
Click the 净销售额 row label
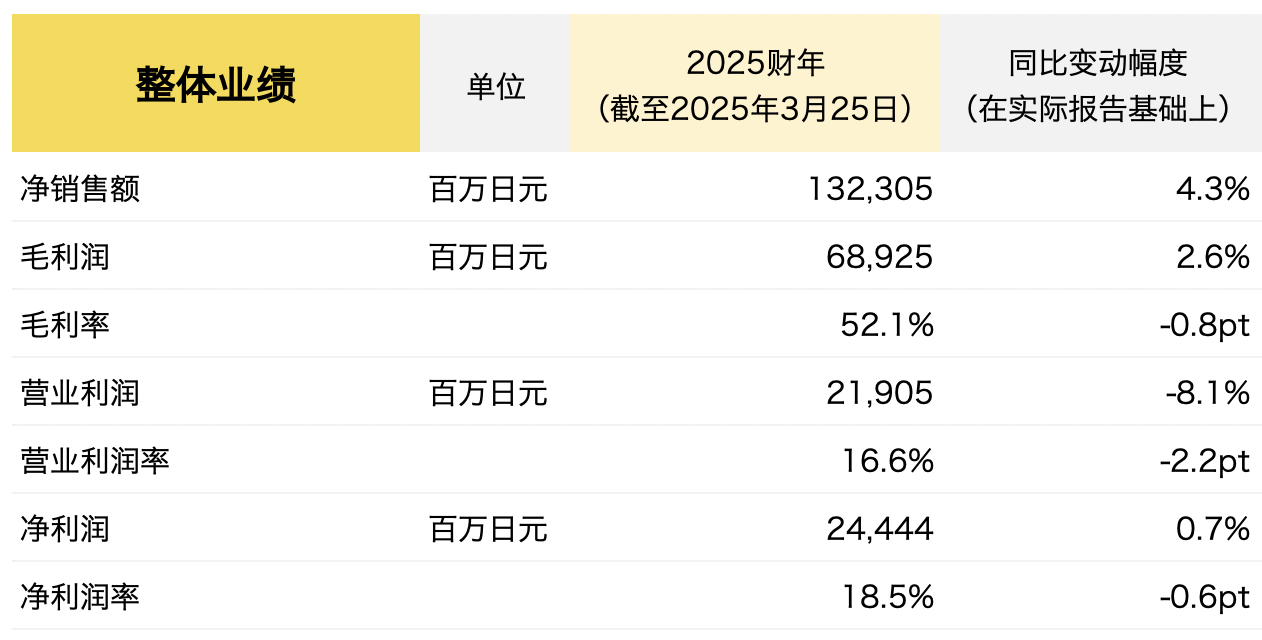[x=80, y=189]
